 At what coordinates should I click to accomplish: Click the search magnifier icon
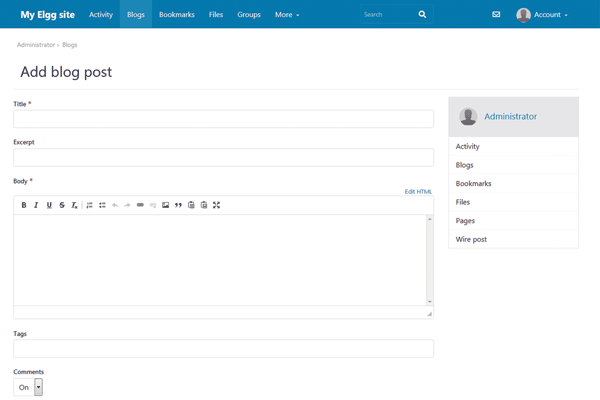422,15
